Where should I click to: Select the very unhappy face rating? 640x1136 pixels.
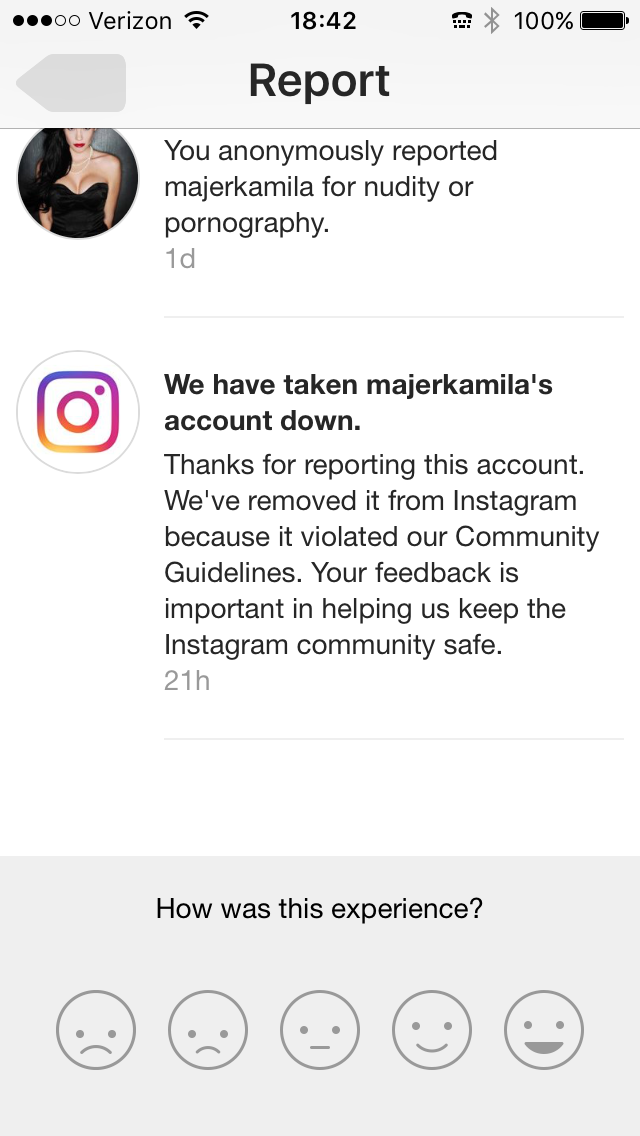pos(96,1030)
